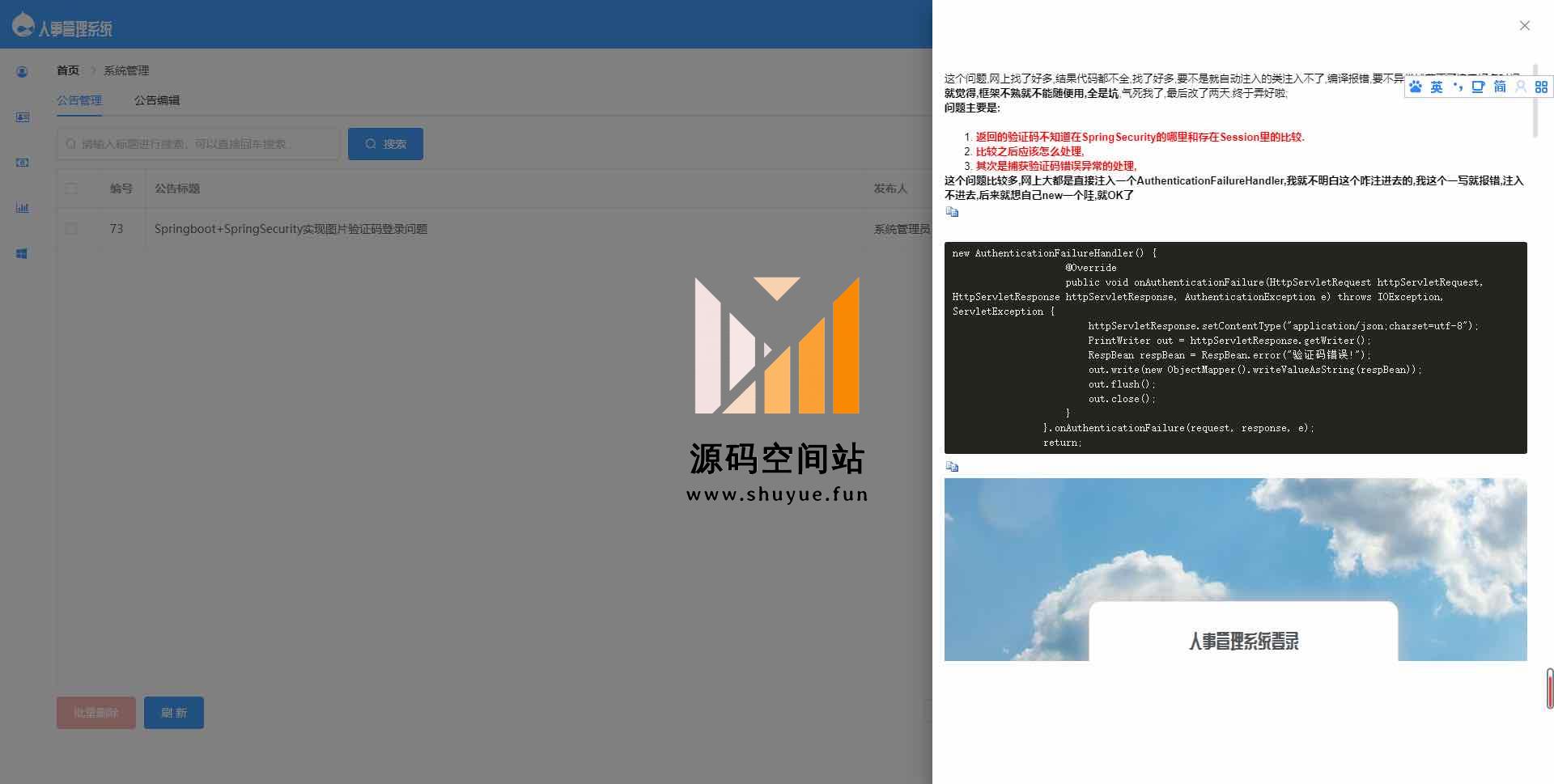This screenshot has width=1554, height=784.
Task: Click the 人事管理系统 header title
Action: pos(75,29)
